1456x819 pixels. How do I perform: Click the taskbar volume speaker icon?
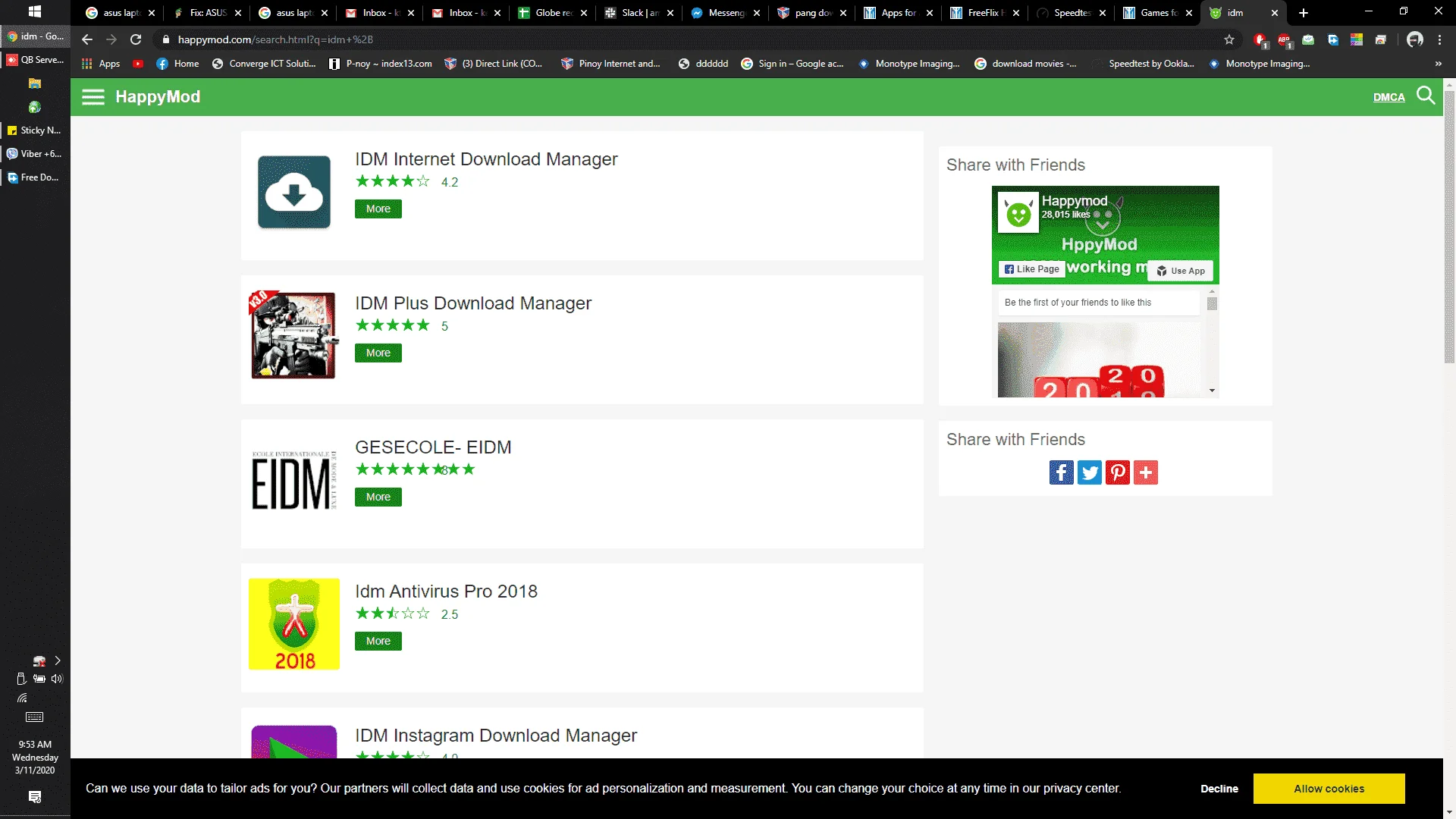click(x=57, y=679)
